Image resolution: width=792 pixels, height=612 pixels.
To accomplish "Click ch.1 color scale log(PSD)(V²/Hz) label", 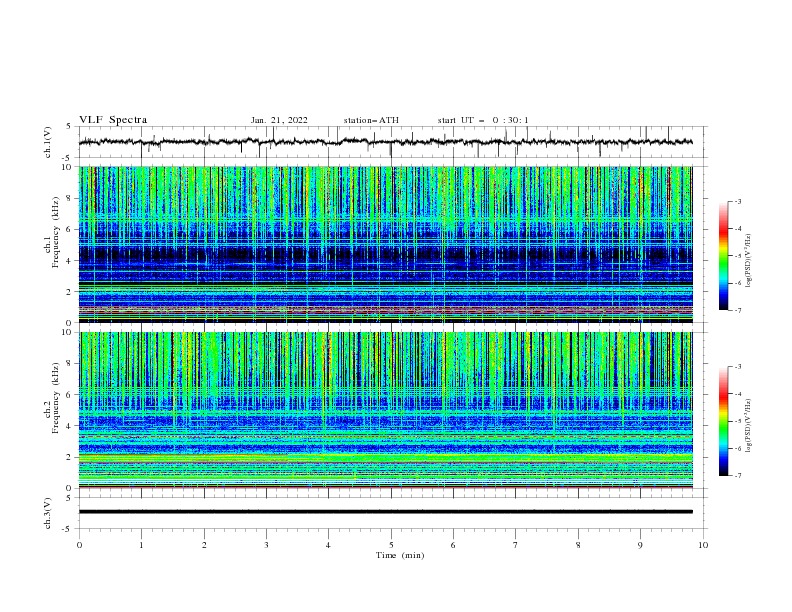I will click(x=749, y=261).
